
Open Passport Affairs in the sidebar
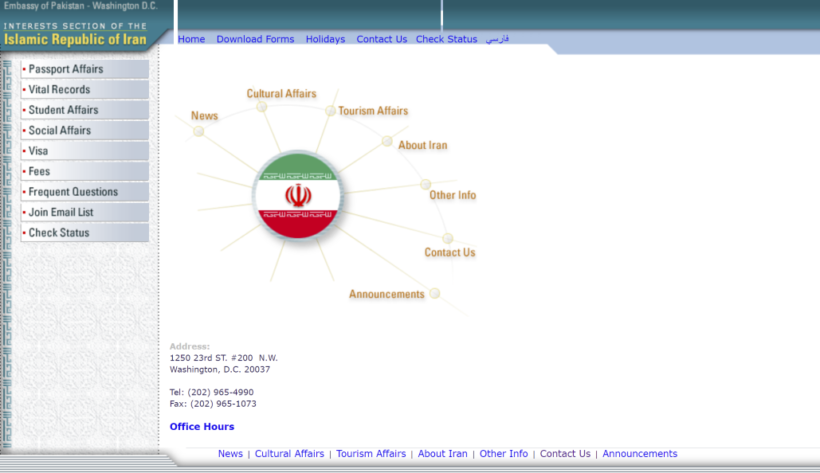[x=85, y=69]
